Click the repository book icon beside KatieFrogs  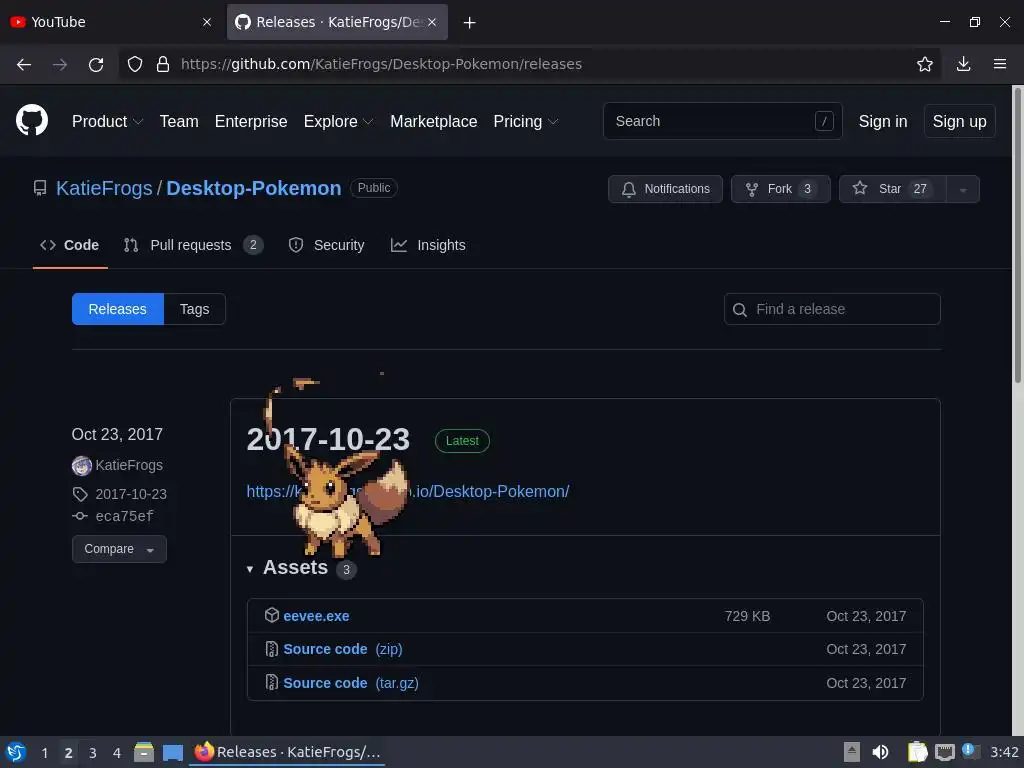[40, 189]
